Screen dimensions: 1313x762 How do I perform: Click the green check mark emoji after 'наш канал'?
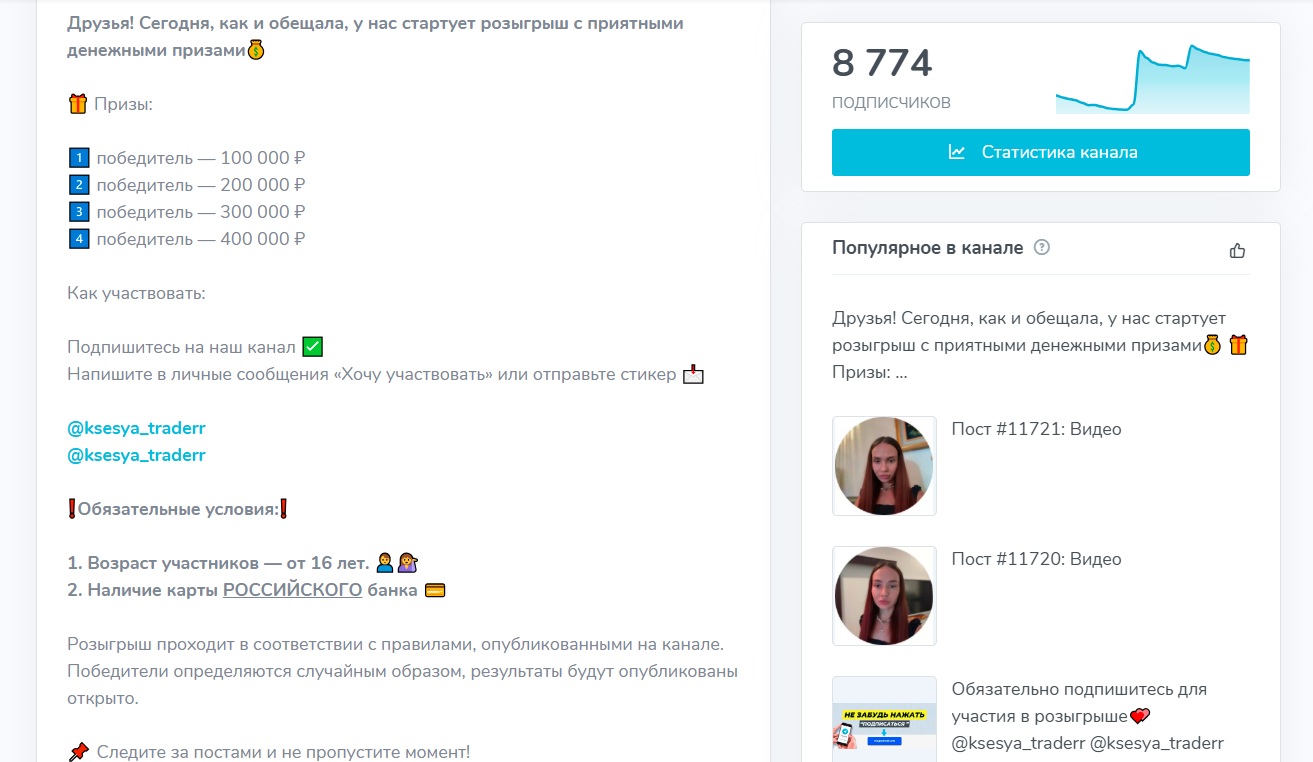click(x=312, y=347)
